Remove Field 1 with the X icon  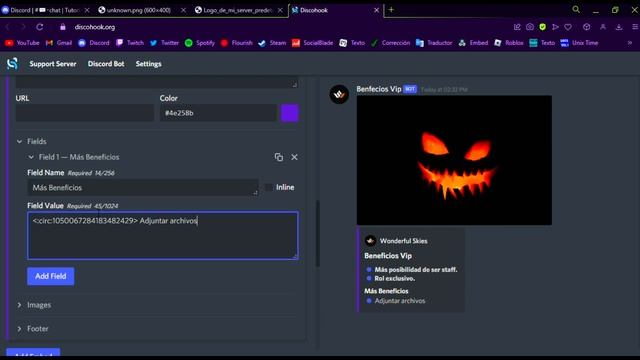294,157
